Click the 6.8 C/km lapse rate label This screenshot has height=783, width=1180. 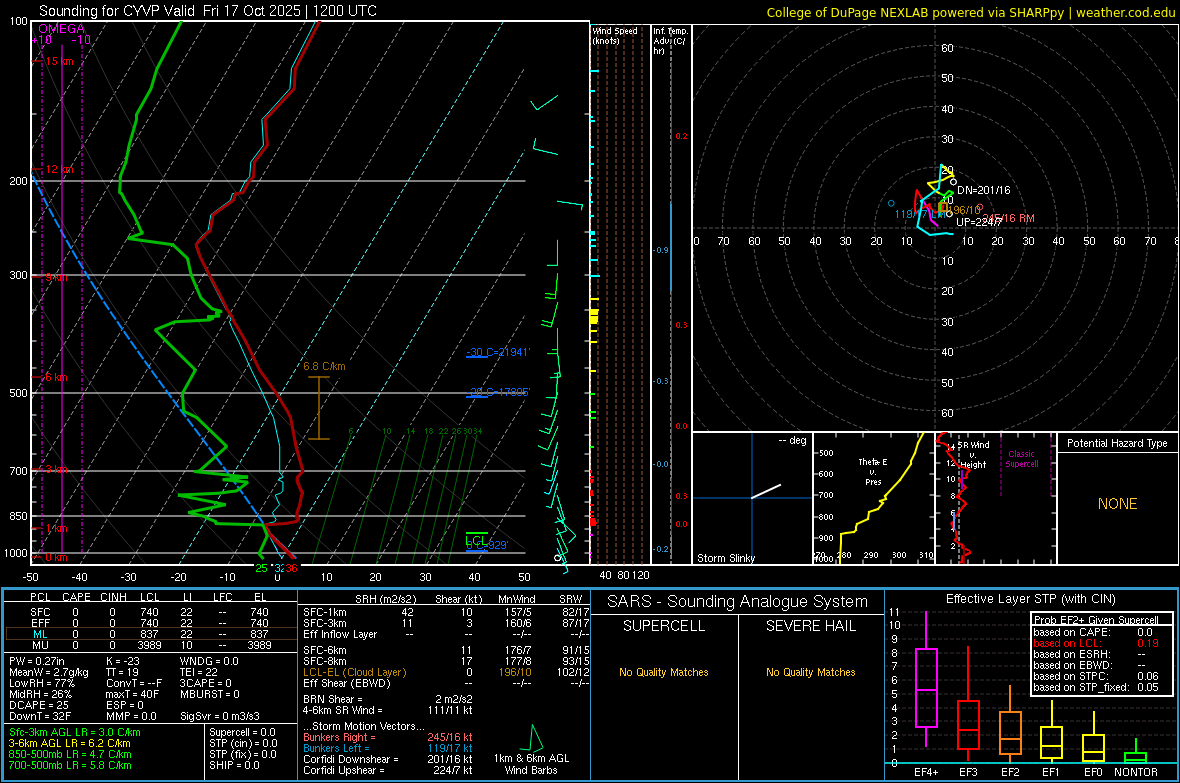point(324,367)
